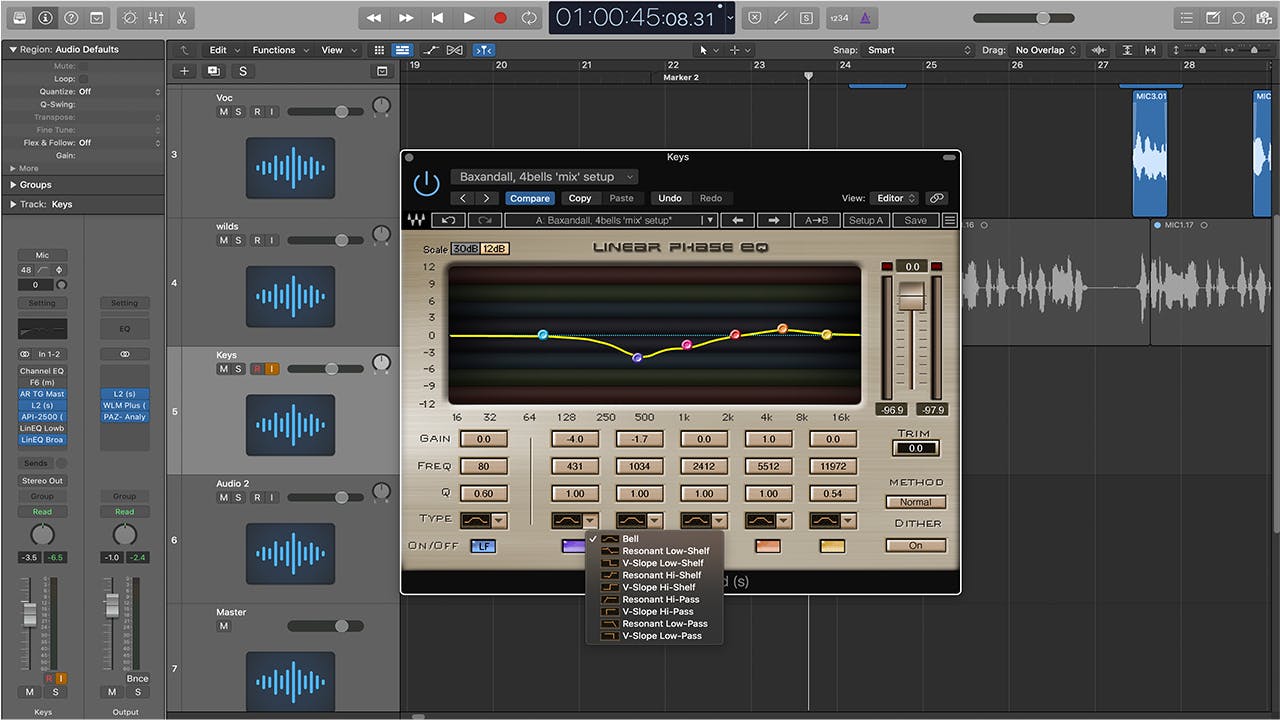1280x720 pixels.
Task: Solo the wilds track
Action: click(238, 241)
